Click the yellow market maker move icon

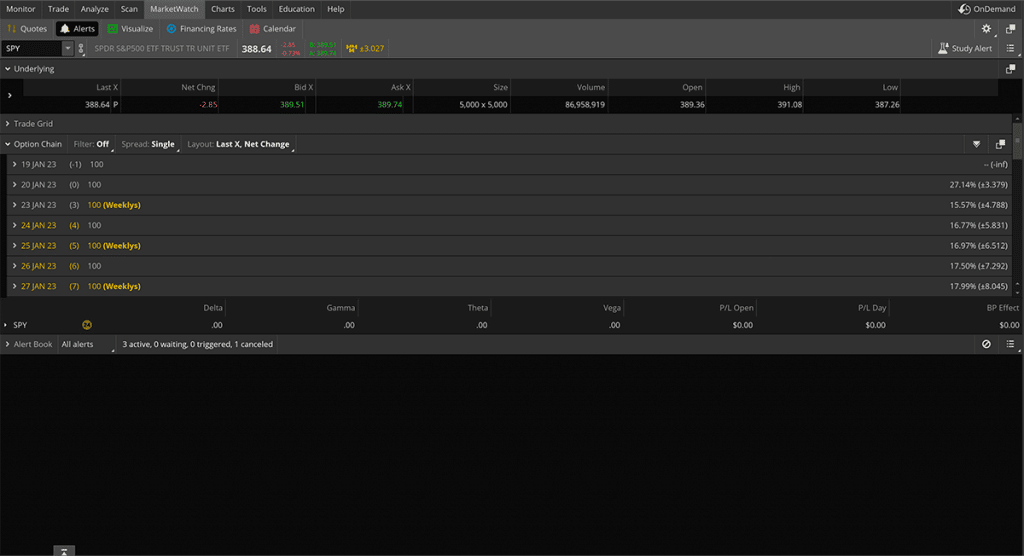(x=351, y=48)
